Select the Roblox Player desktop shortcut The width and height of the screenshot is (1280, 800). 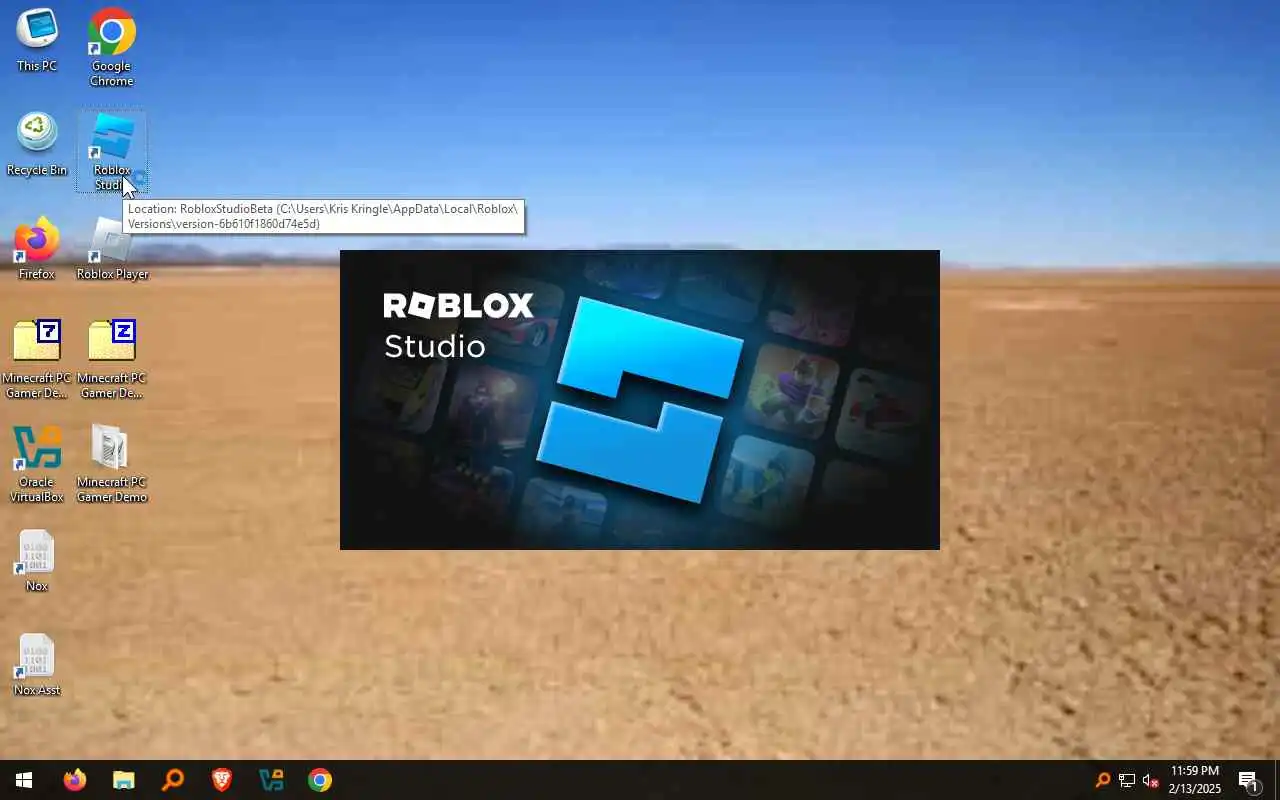[x=112, y=249]
